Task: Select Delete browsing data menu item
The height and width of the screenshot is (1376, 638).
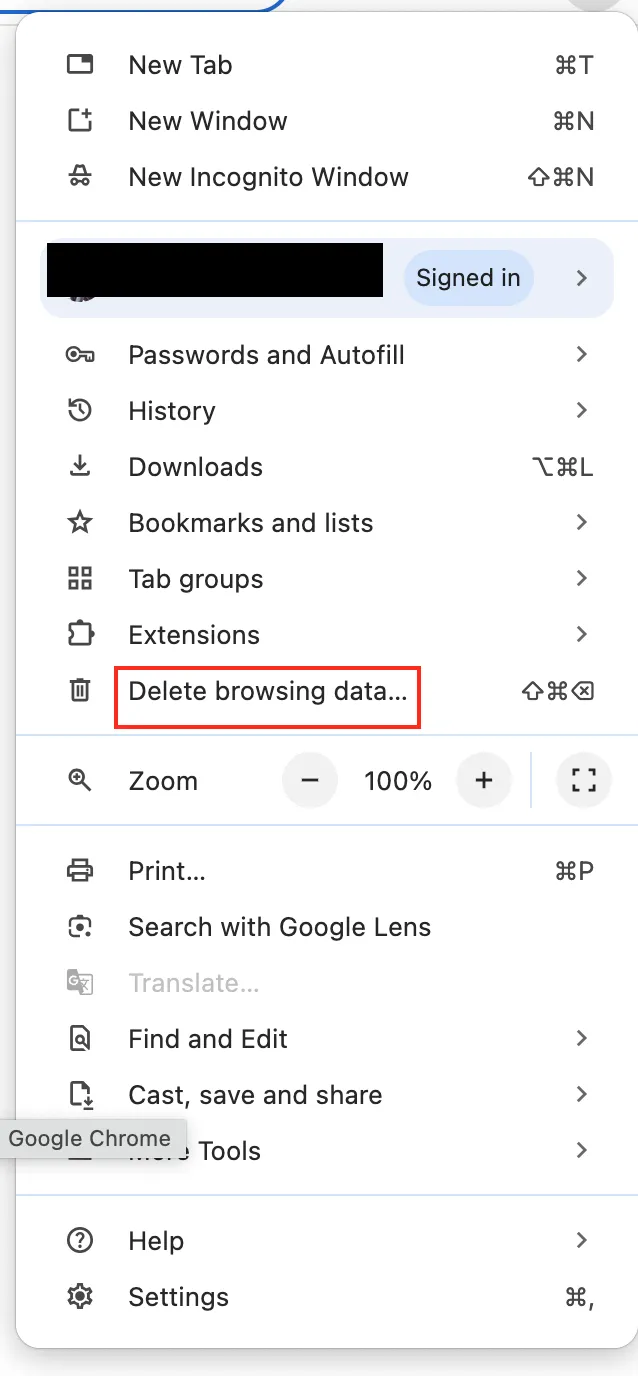Action: click(267, 692)
